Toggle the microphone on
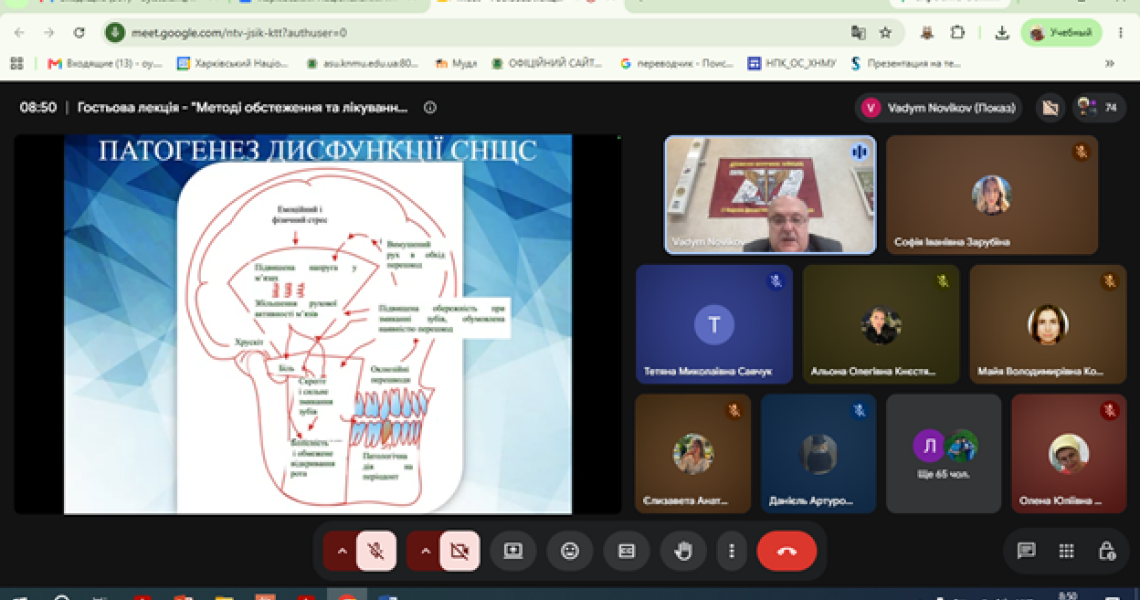Screen dimensions: 1140x600 click(x=376, y=551)
